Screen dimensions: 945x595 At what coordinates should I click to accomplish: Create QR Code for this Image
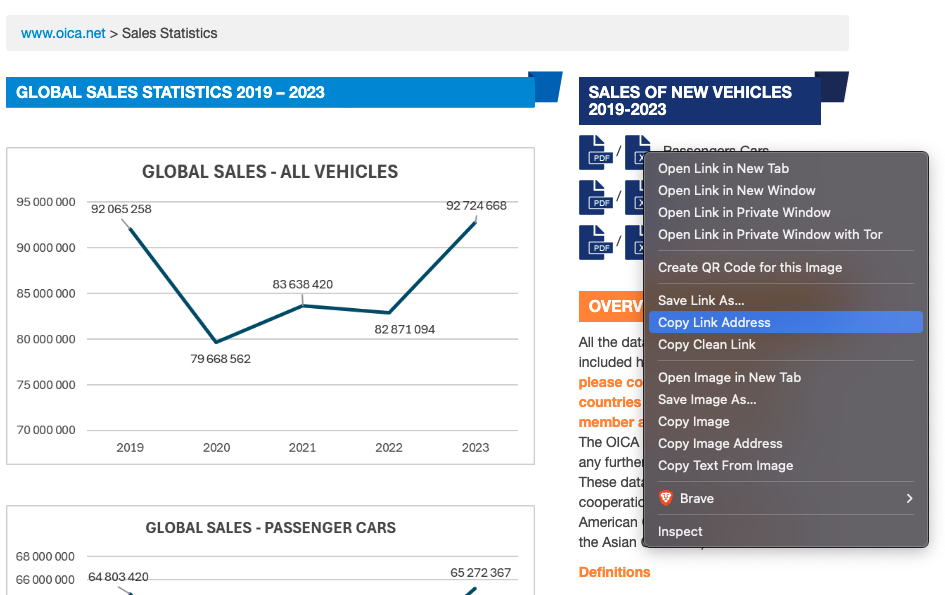(750, 267)
